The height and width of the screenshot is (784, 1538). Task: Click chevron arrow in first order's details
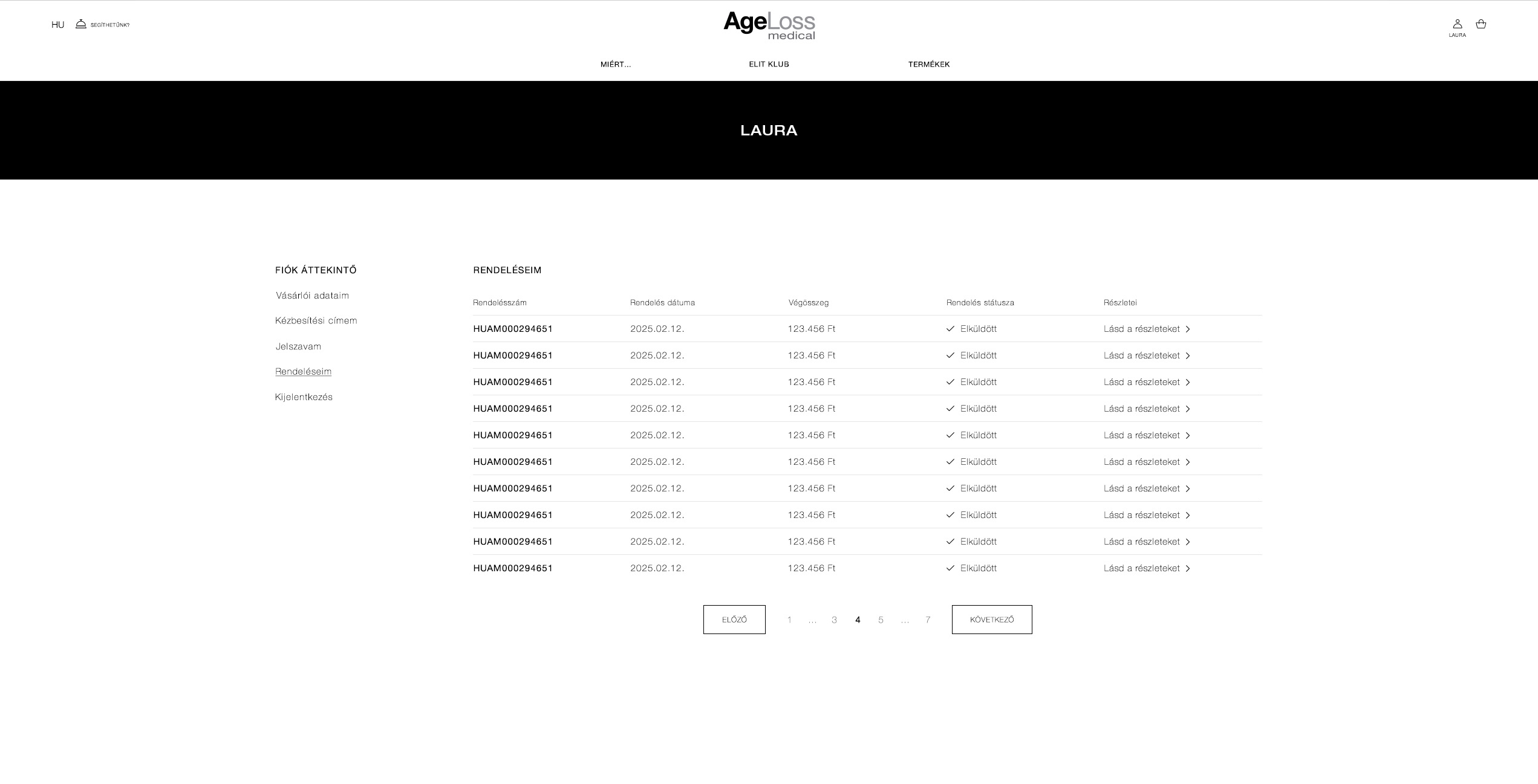pos(1188,329)
